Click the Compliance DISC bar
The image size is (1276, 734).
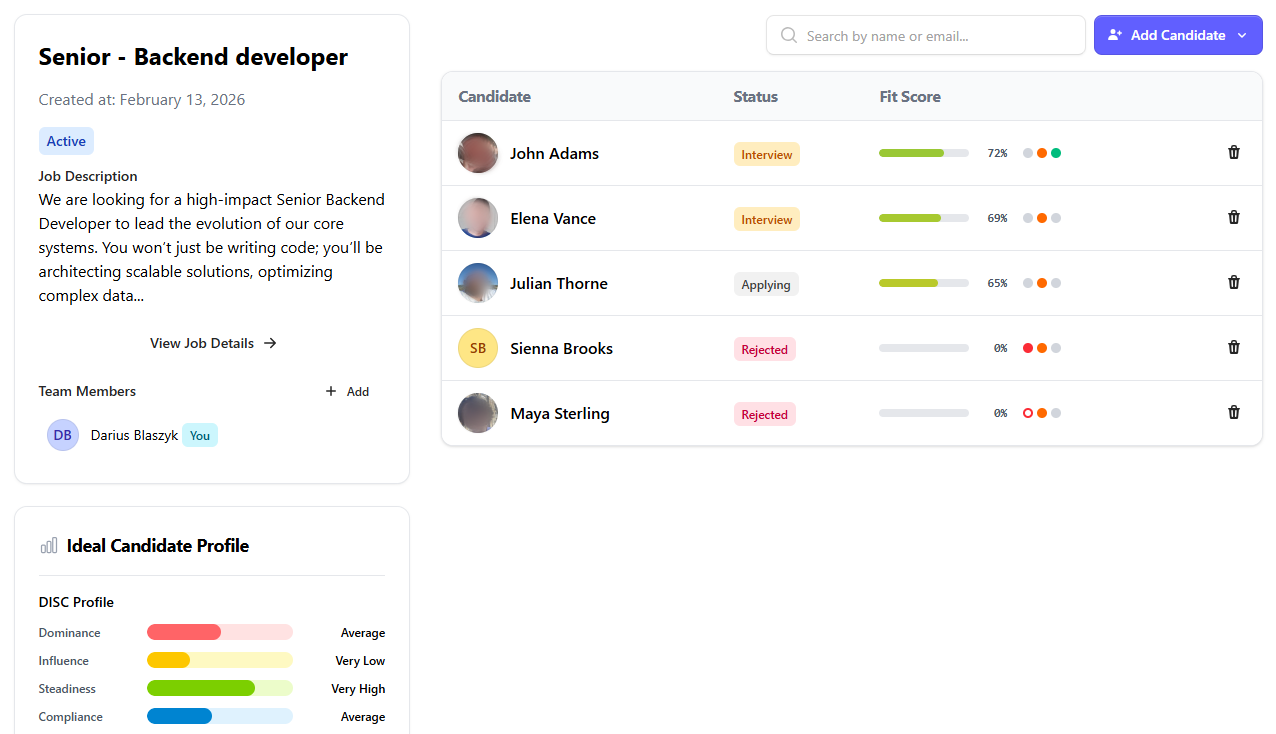click(220, 716)
